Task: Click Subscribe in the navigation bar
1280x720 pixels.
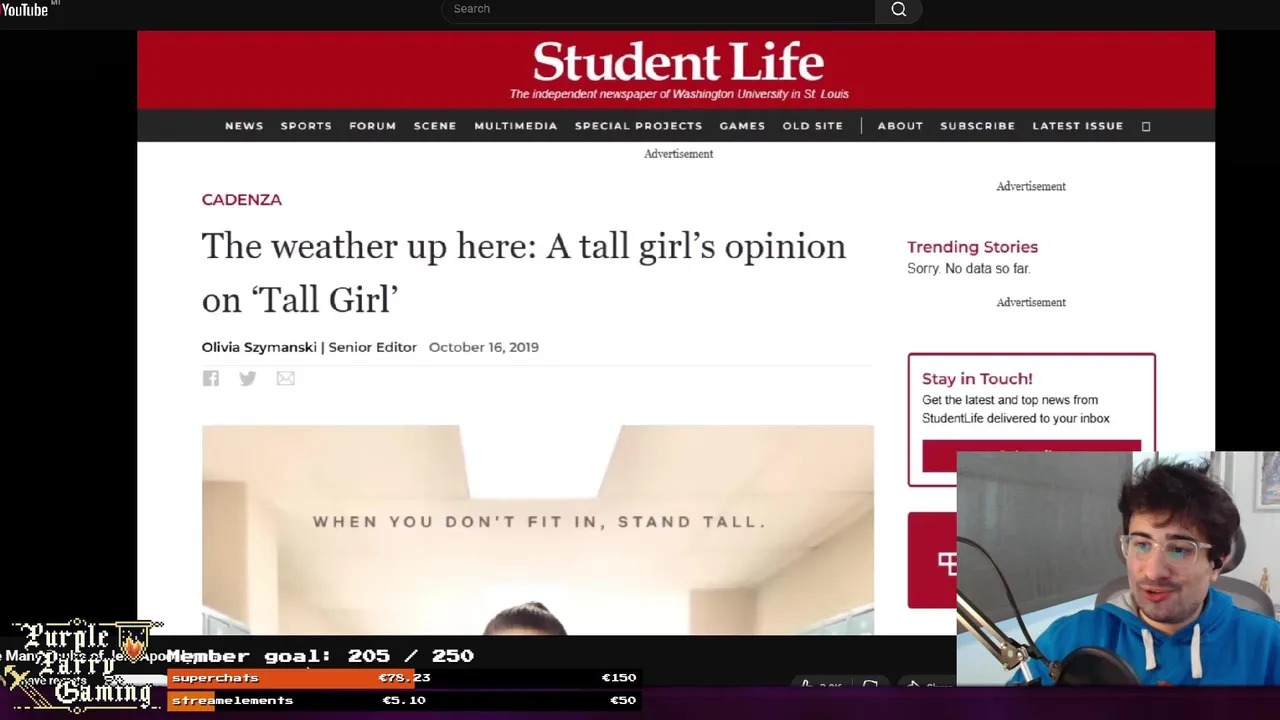Action: (977, 126)
